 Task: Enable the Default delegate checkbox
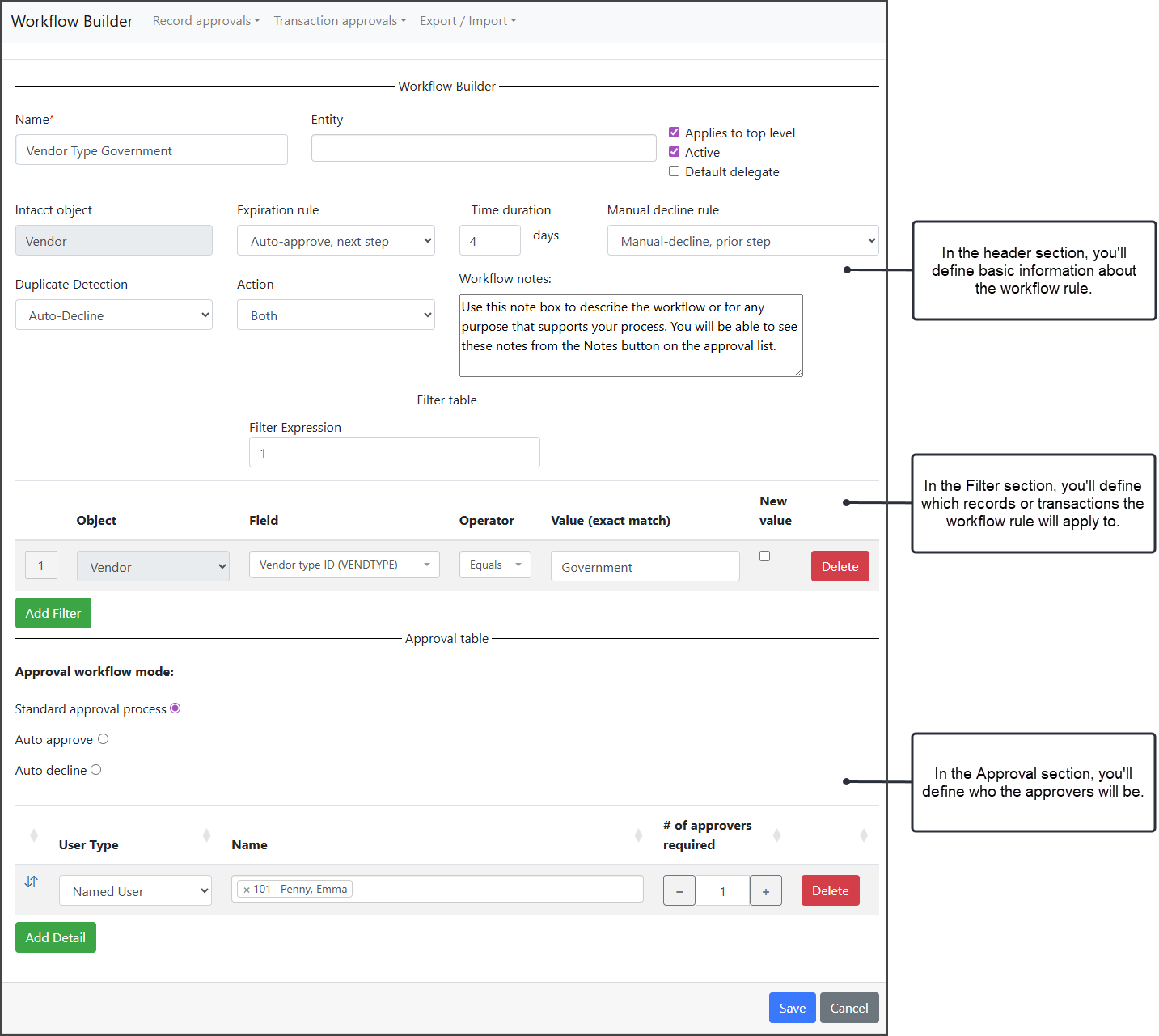674,171
